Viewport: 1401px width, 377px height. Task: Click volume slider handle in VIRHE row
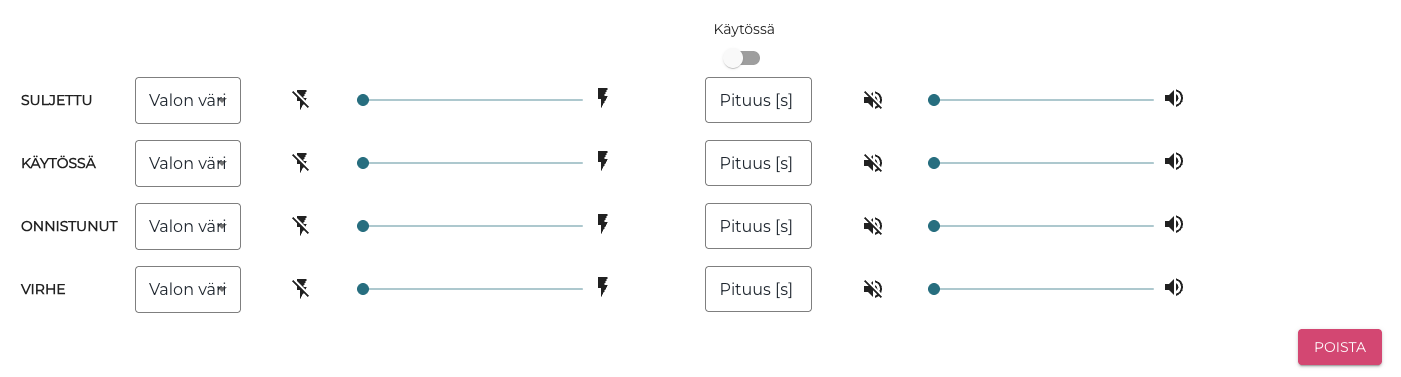pos(934,289)
